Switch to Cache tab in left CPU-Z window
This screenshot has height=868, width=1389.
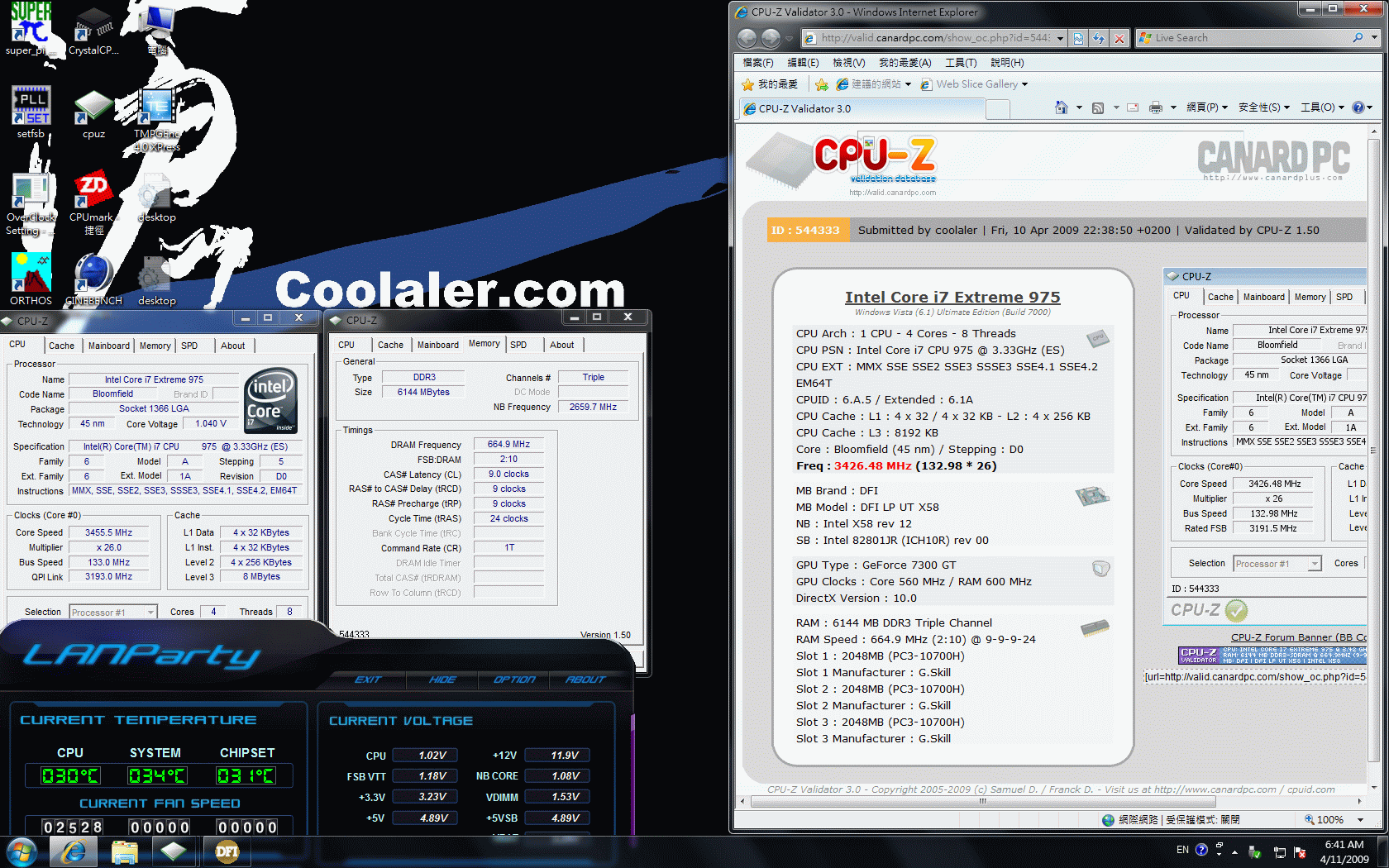click(61, 346)
